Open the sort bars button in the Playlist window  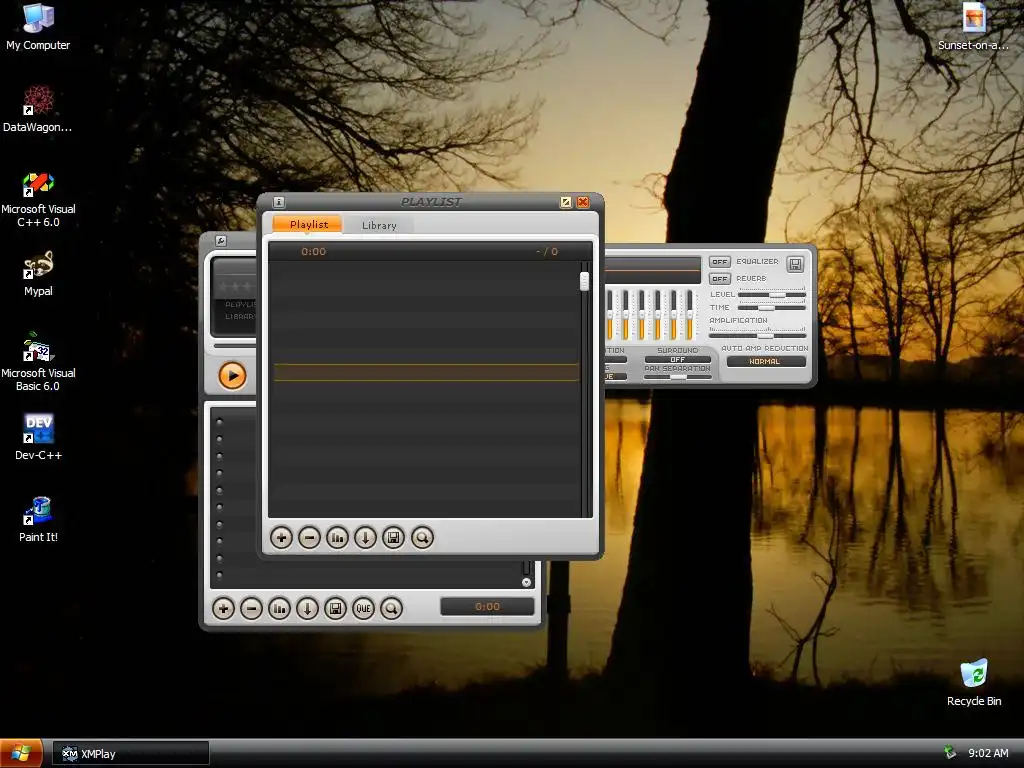(x=338, y=537)
